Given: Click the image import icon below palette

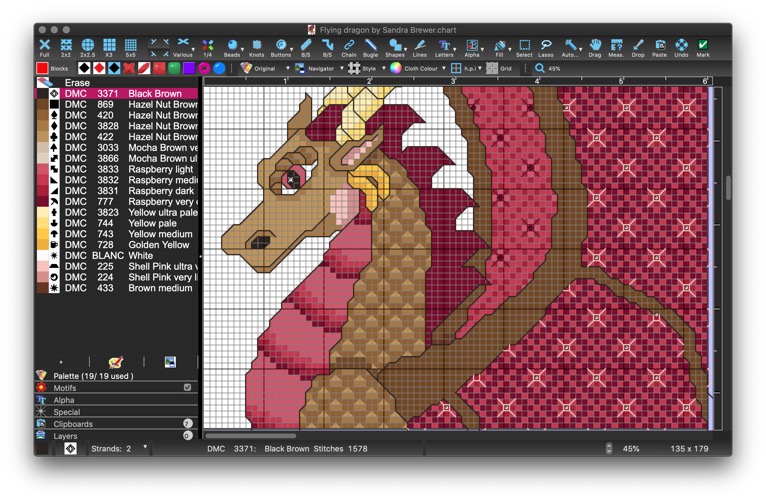Looking at the screenshot, I should pos(170,362).
